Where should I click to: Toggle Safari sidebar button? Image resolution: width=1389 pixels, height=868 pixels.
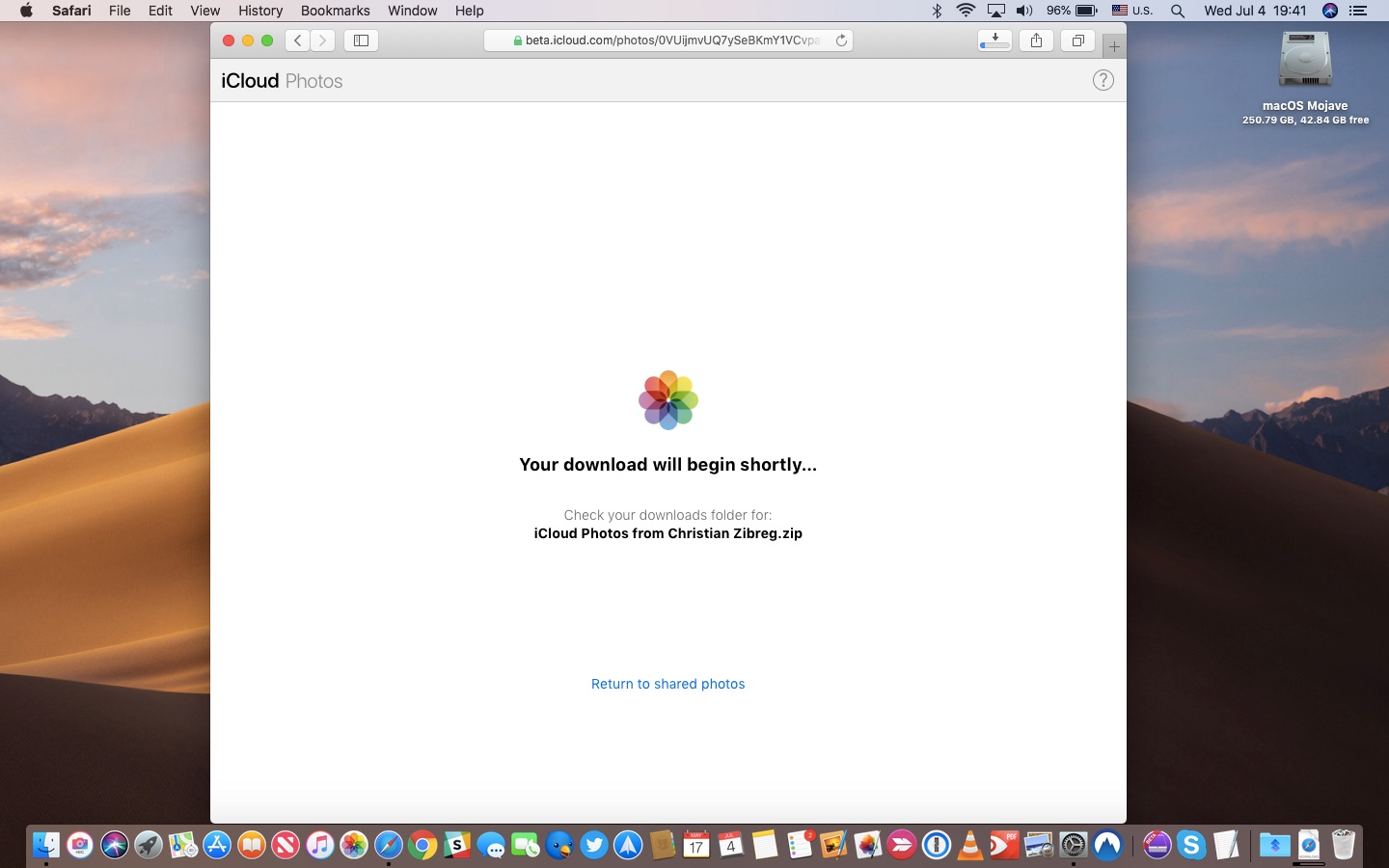coord(361,41)
